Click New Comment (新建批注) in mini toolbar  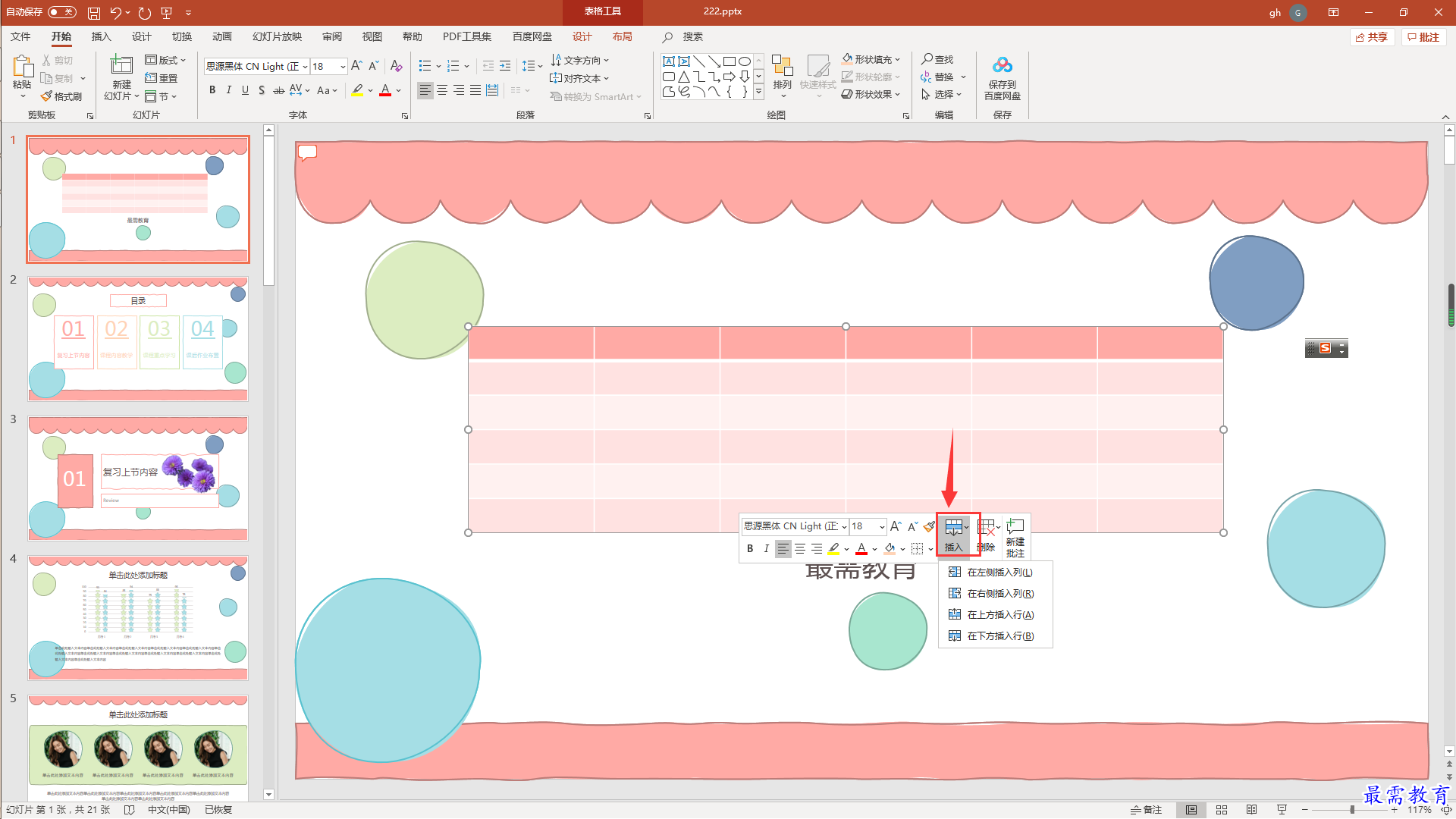pyautogui.click(x=1015, y=537)
